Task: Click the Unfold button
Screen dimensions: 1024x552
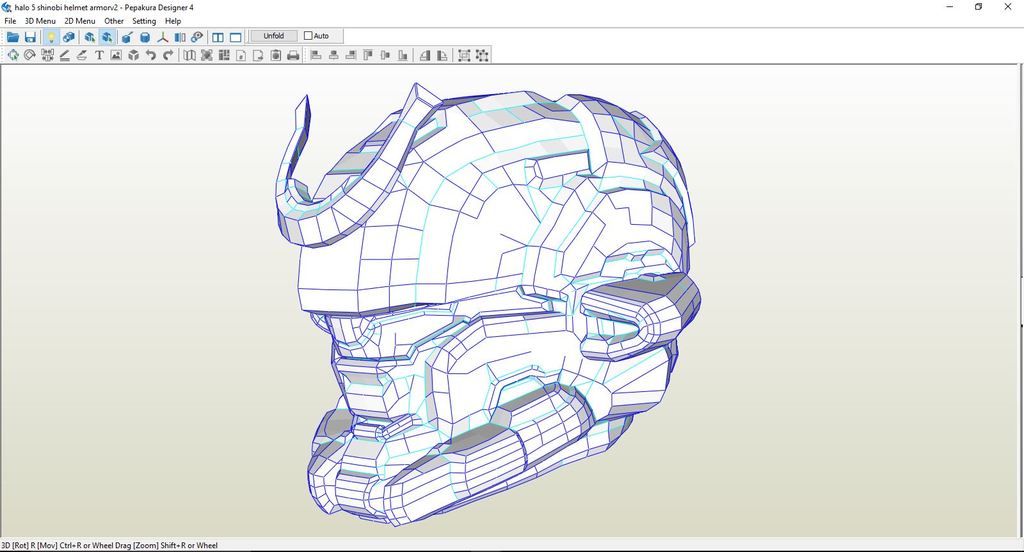Action: point(274,36)
